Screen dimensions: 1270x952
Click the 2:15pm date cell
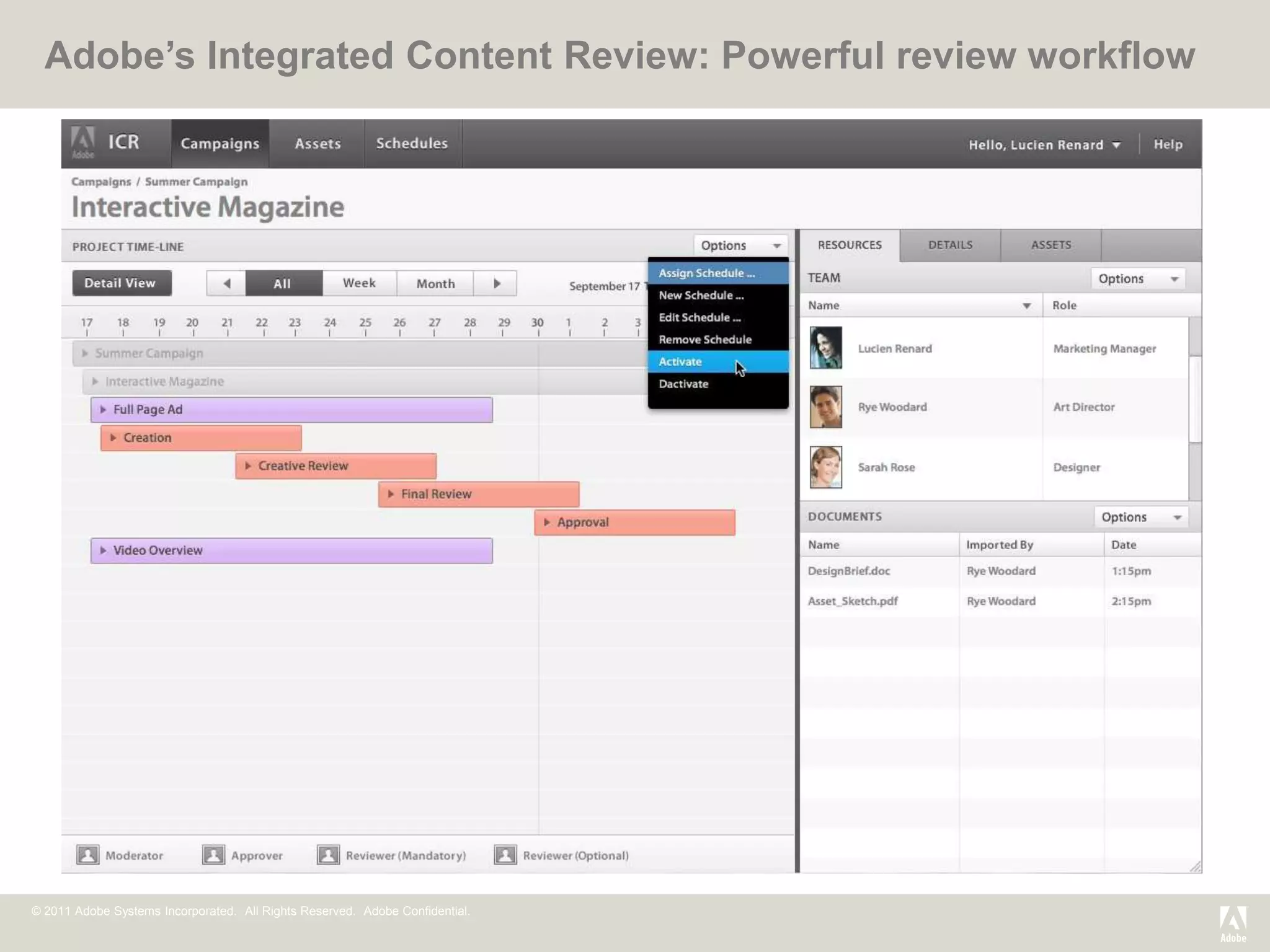click(x=1131, y=601)
